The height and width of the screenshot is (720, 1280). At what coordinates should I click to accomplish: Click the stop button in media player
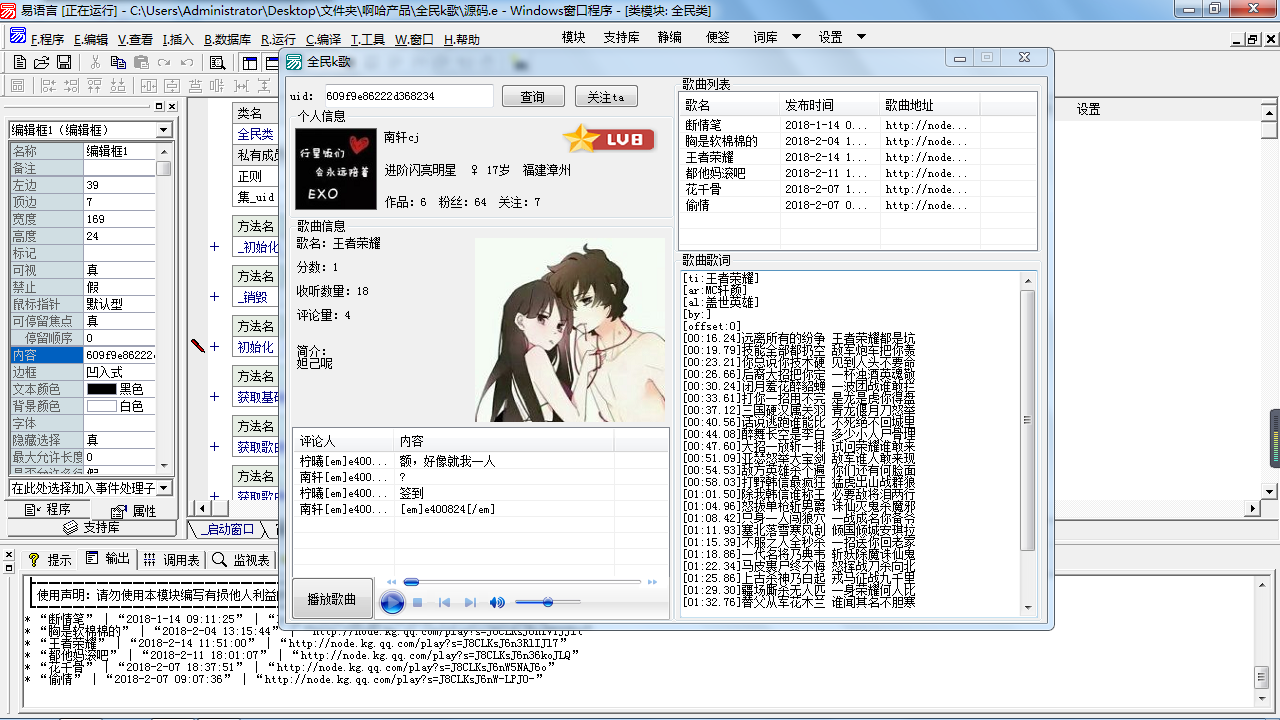point(418,603)
